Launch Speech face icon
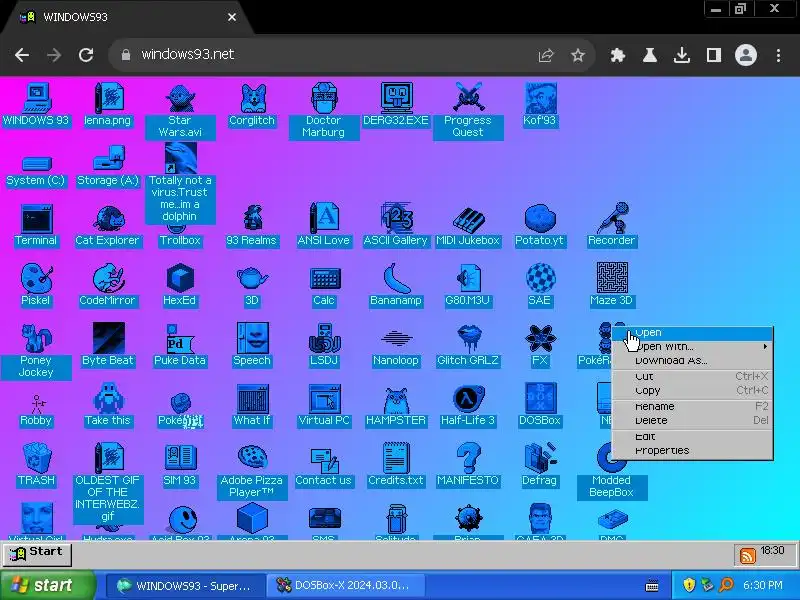This screenshot has height=600, width=800. [252, 339]
